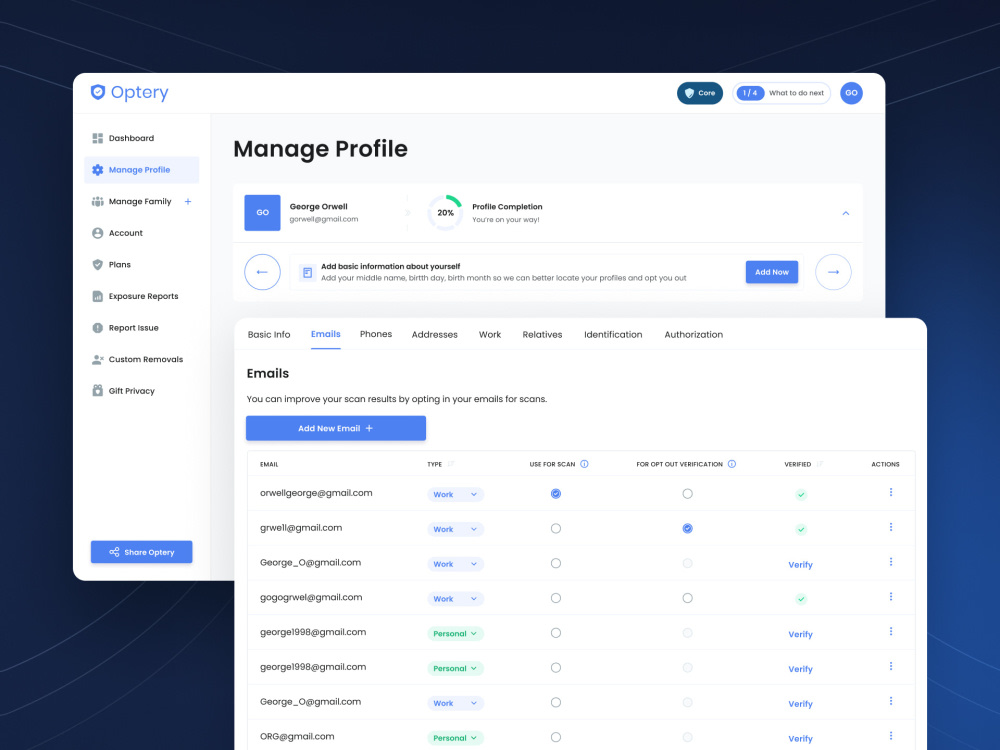This screenshot has width=1000, height=750.
Task: Toggle Use For Scan for orwellgeorge@gmail.com
Action: tap(556, 494)
